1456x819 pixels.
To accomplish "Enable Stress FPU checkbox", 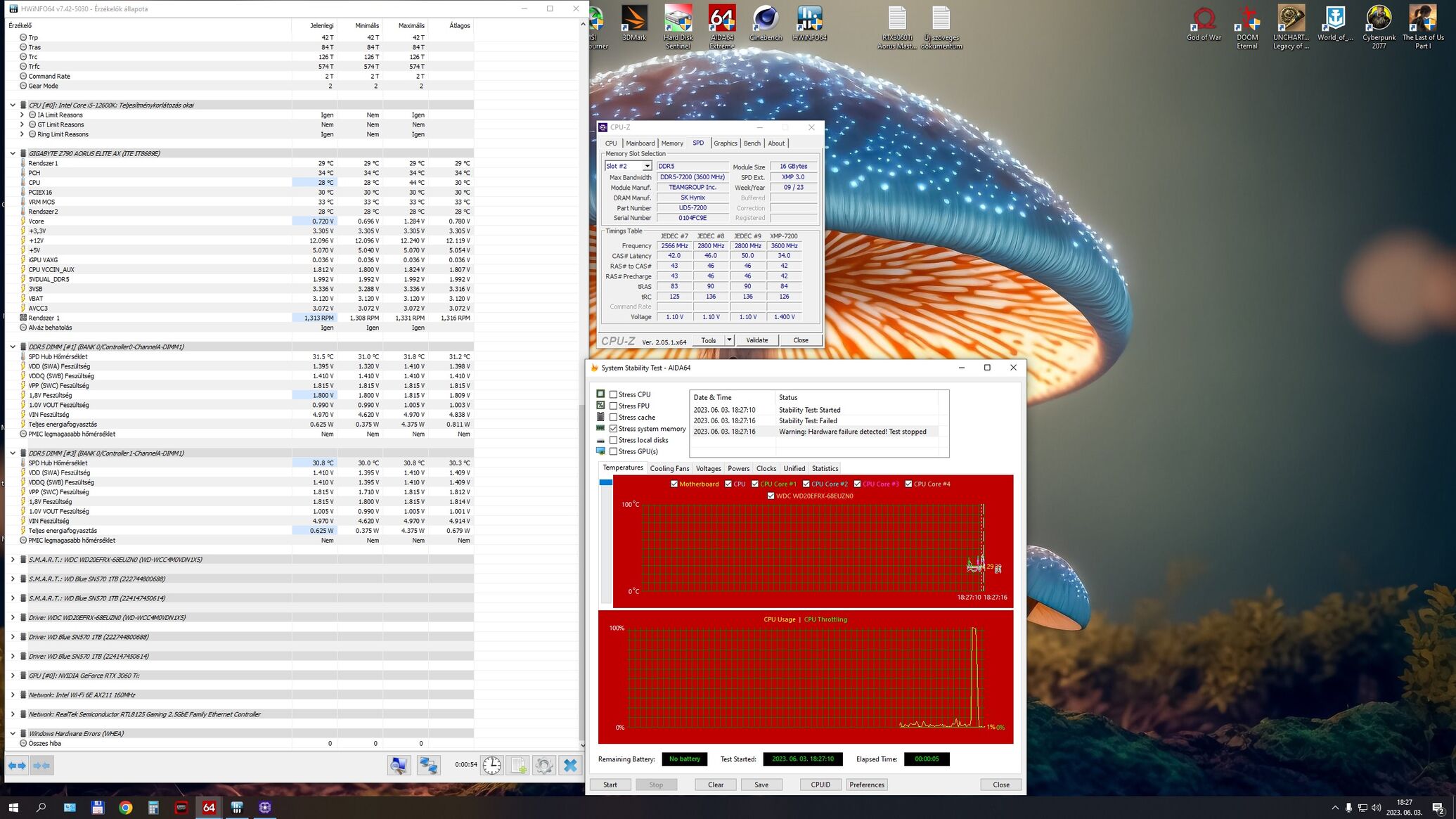I will click(613, 406).
